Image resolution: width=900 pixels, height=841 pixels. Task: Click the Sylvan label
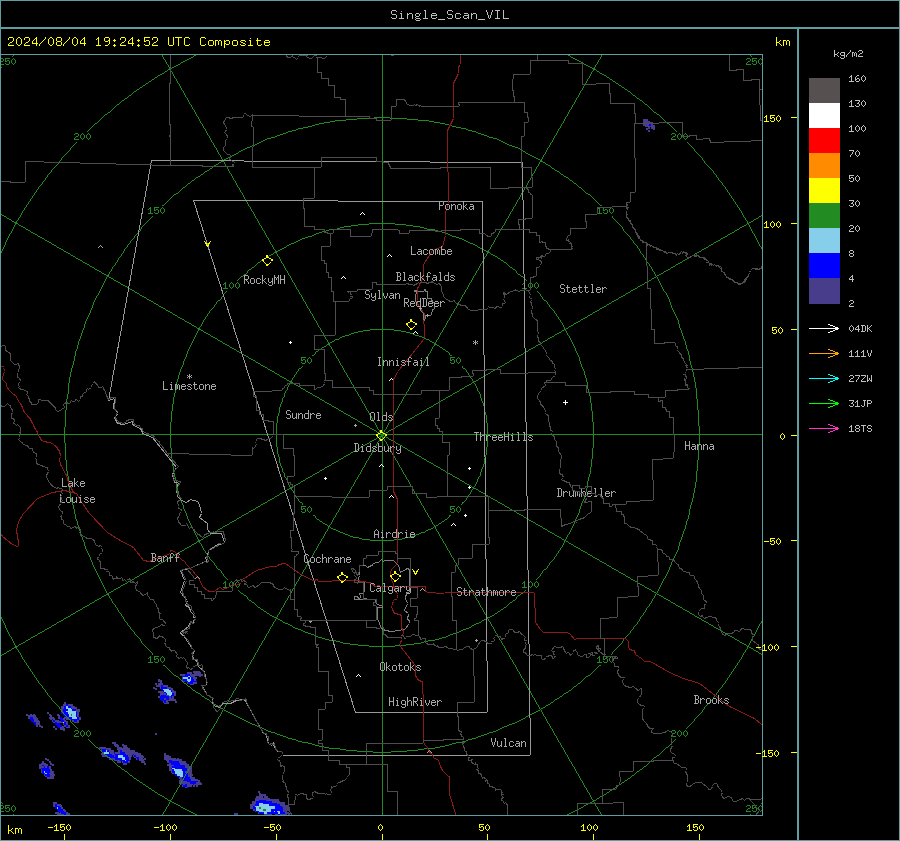coord(382,295)
